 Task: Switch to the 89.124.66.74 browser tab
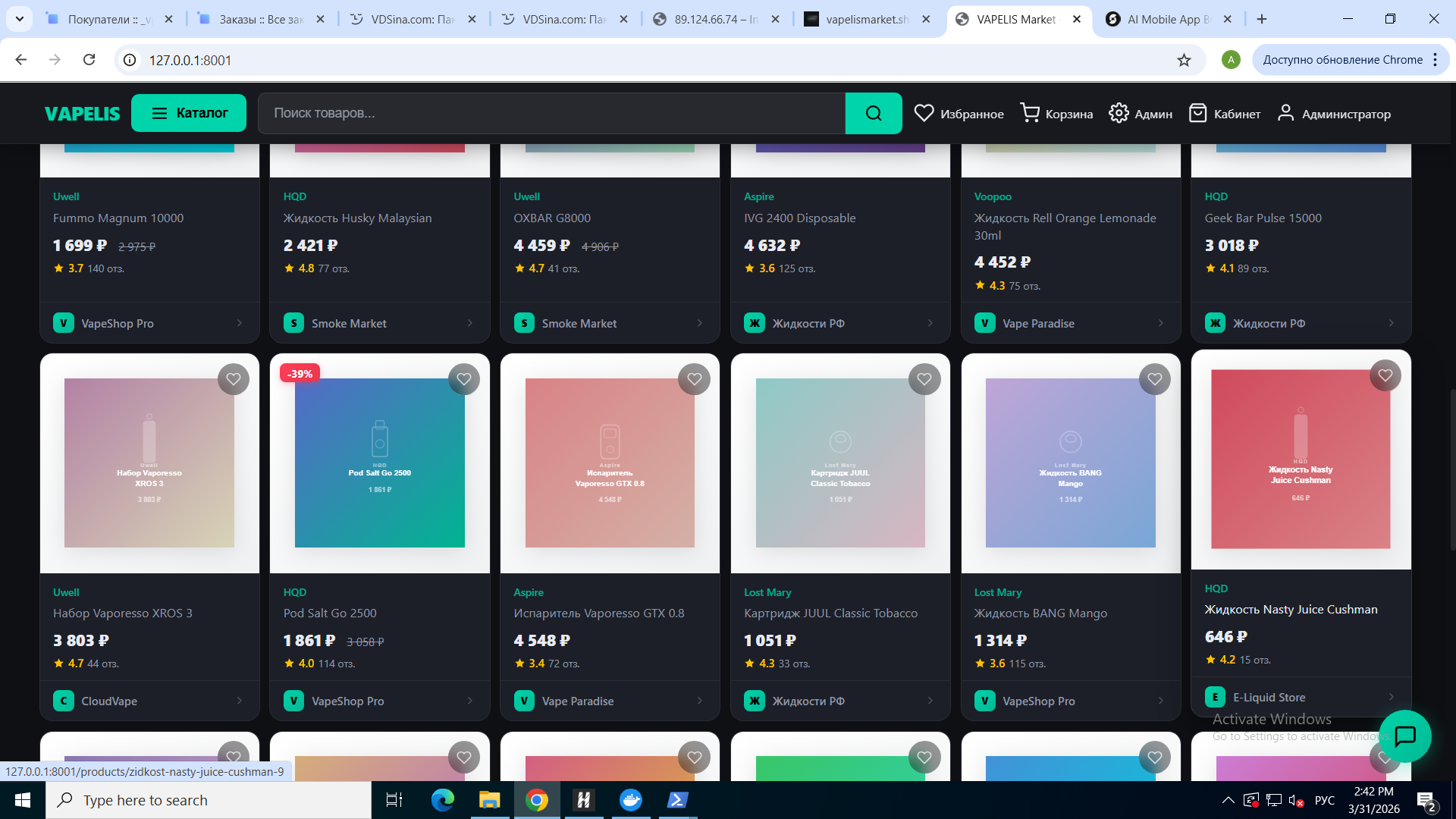[716, 19]
